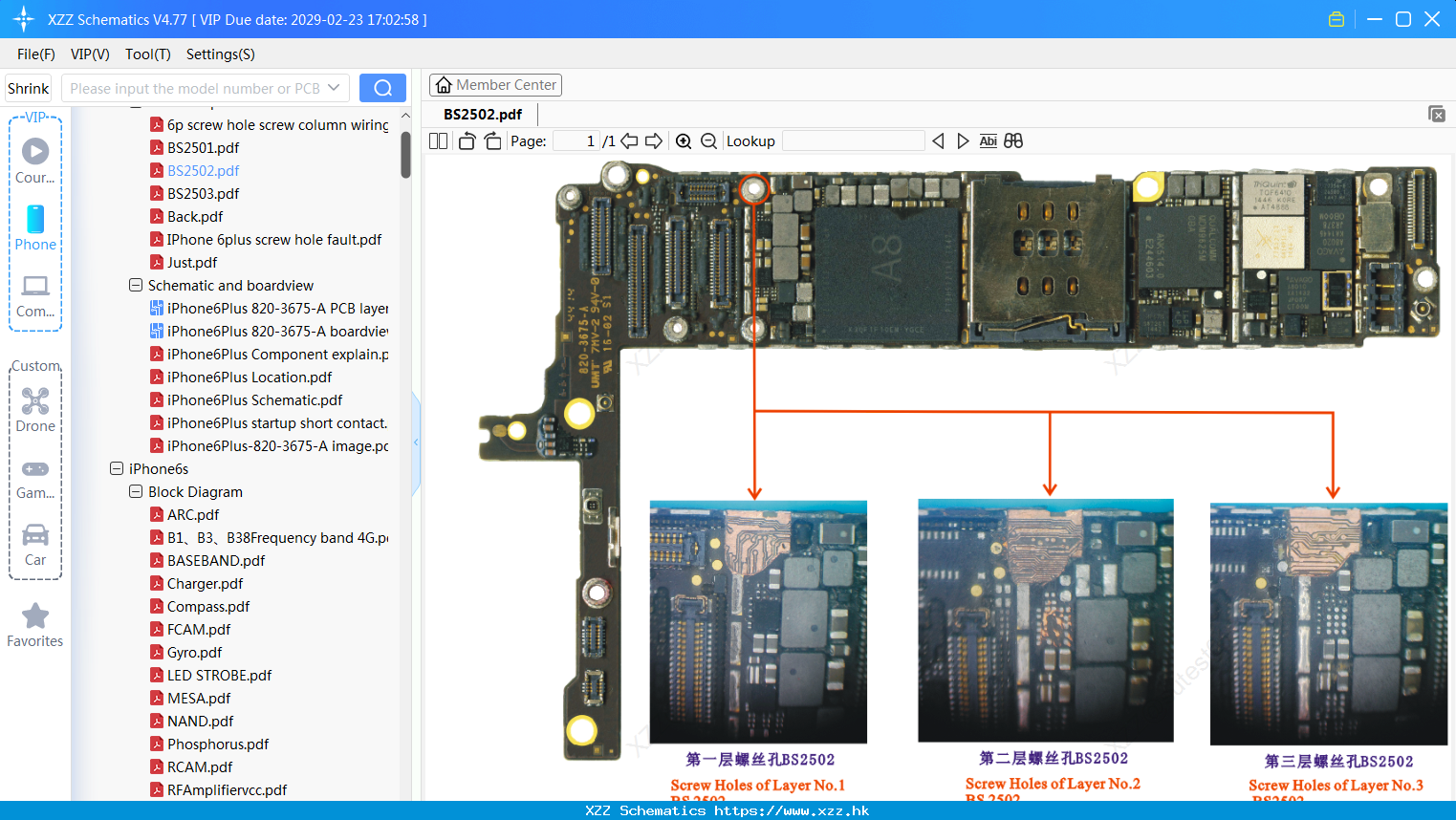Viewport: 1456px width, 820px height.
Task: Open the VIP(V) menu
Action: click(x=90, y=54)
